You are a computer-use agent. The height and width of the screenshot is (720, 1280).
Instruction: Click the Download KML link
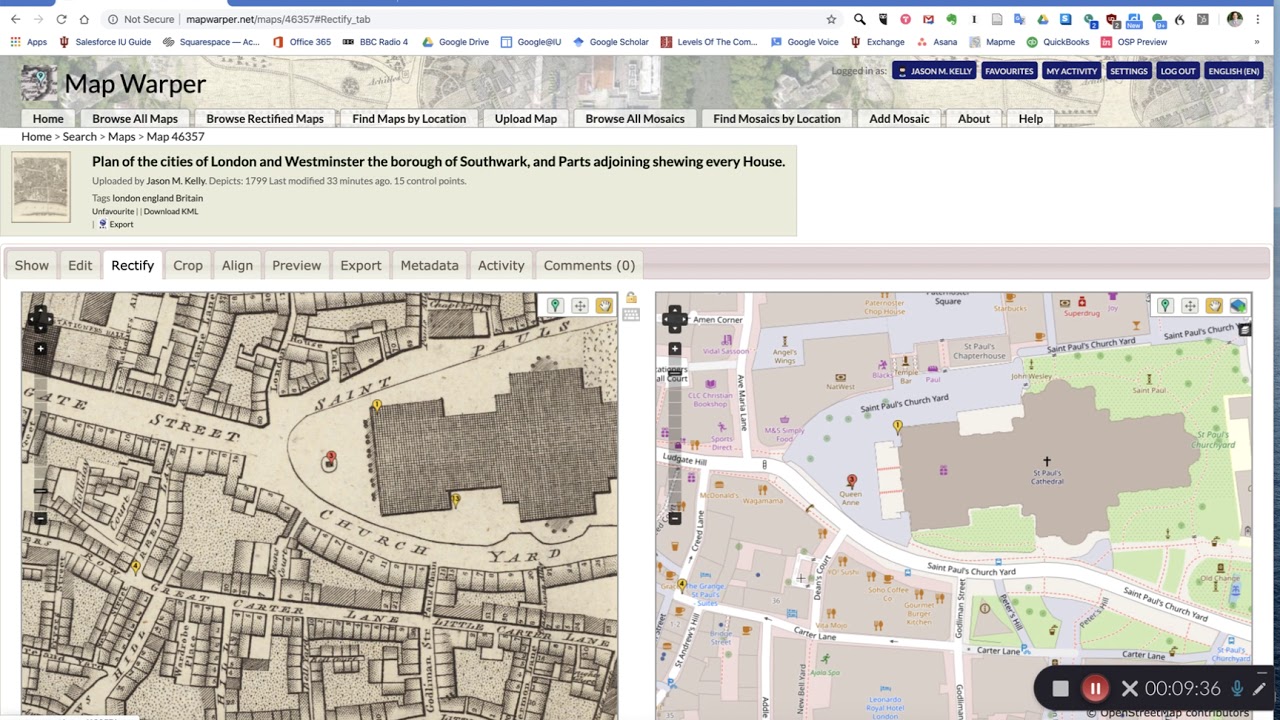[x=171, y=211]
